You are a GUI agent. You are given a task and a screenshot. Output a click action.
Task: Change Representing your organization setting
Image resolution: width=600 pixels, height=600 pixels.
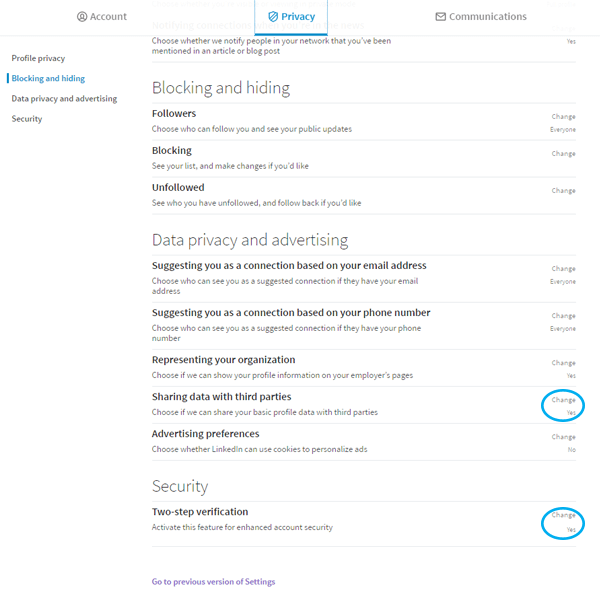[563, 363]
